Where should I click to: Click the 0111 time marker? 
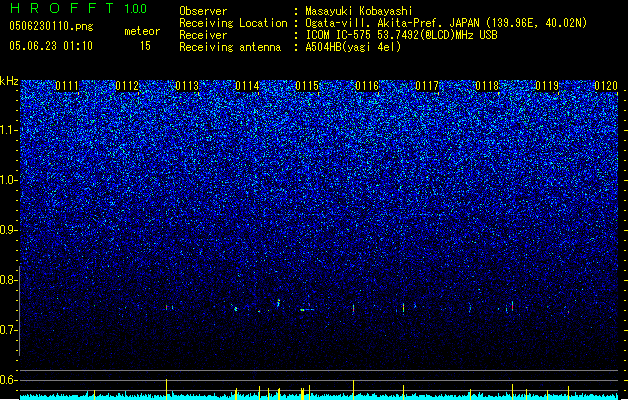point(67,86)
